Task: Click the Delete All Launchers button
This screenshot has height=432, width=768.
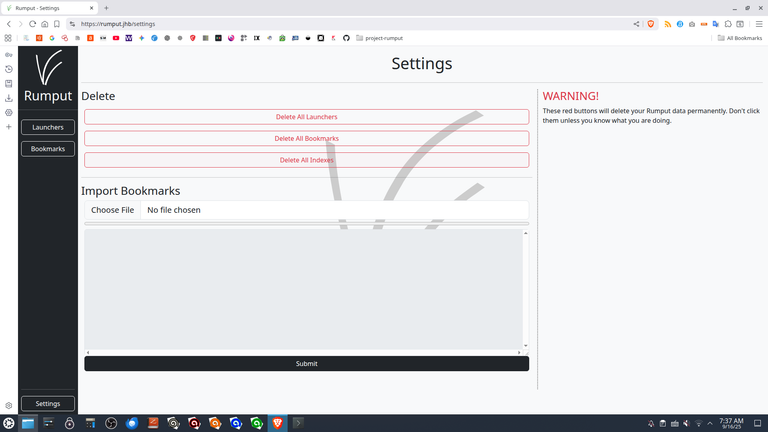Action: pyautogui.click(x=306, y=117)
